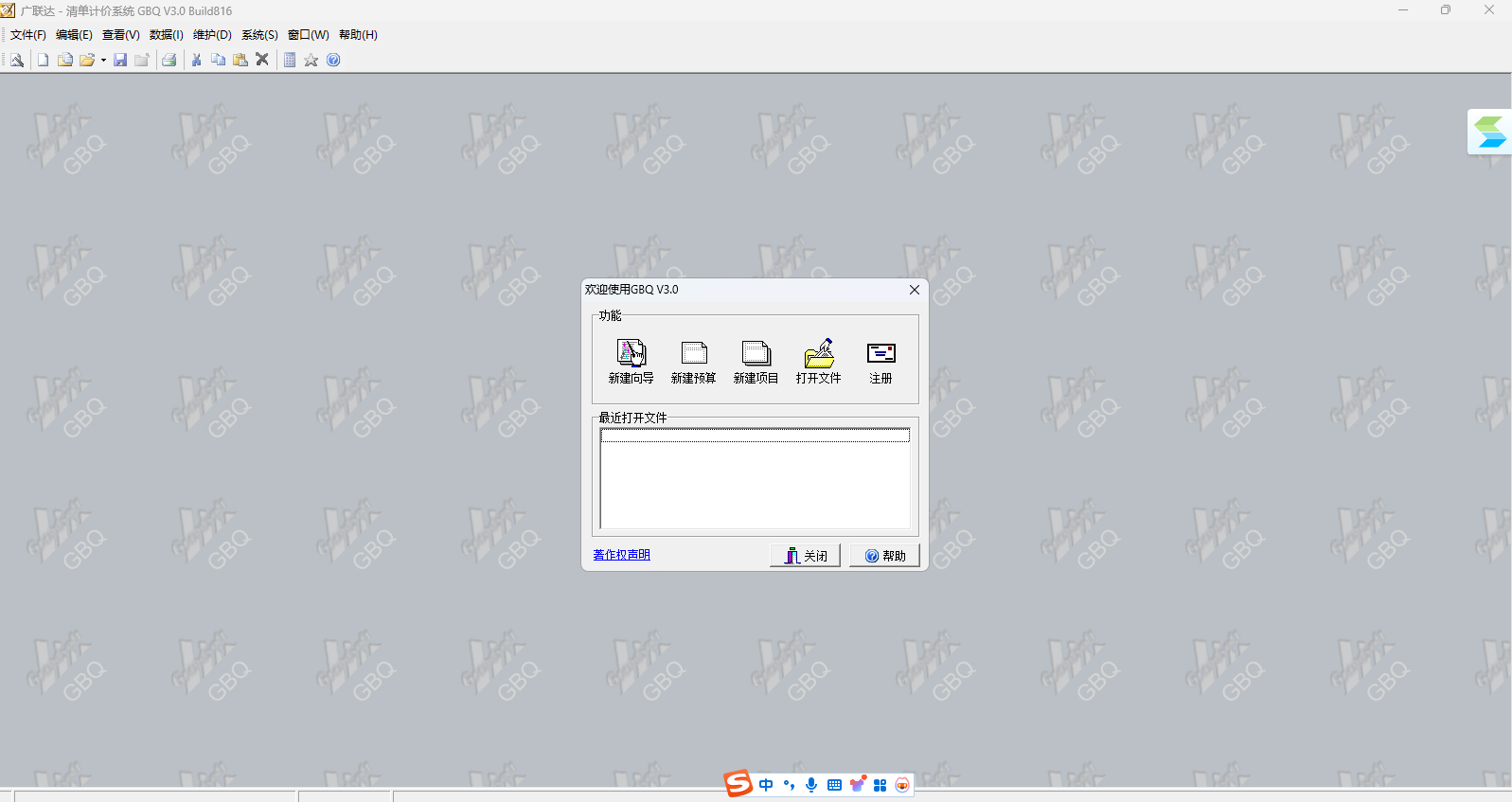Screen dimensions: 1512x802
Task: Open the 数据(I) menu
Action: point(167,35)
